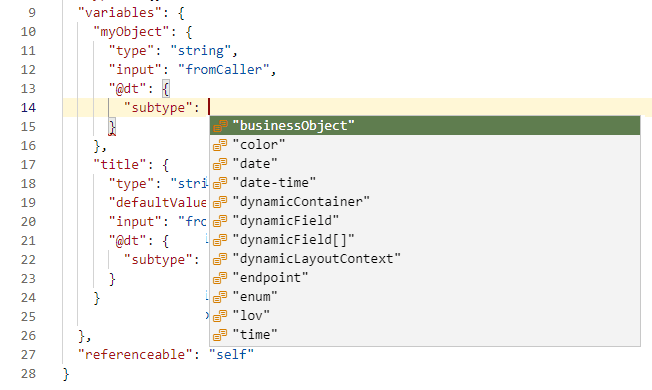The height and width of the screenshot is (390, 652).
Task: Click the "subtype" key on line 14
Action: pyautogui.click(x=158, y=108)
